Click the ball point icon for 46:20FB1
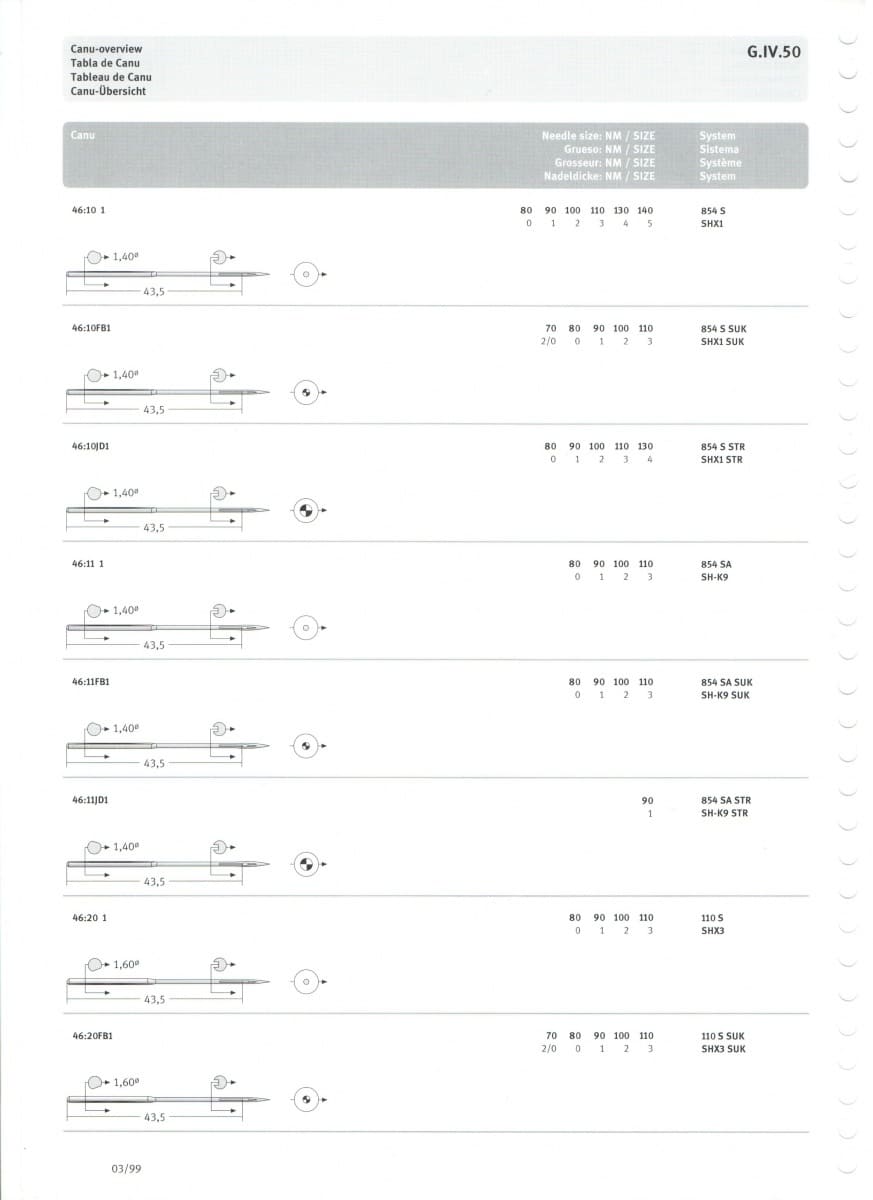This screenshot has height=1200, width=873. (306, 1100)
